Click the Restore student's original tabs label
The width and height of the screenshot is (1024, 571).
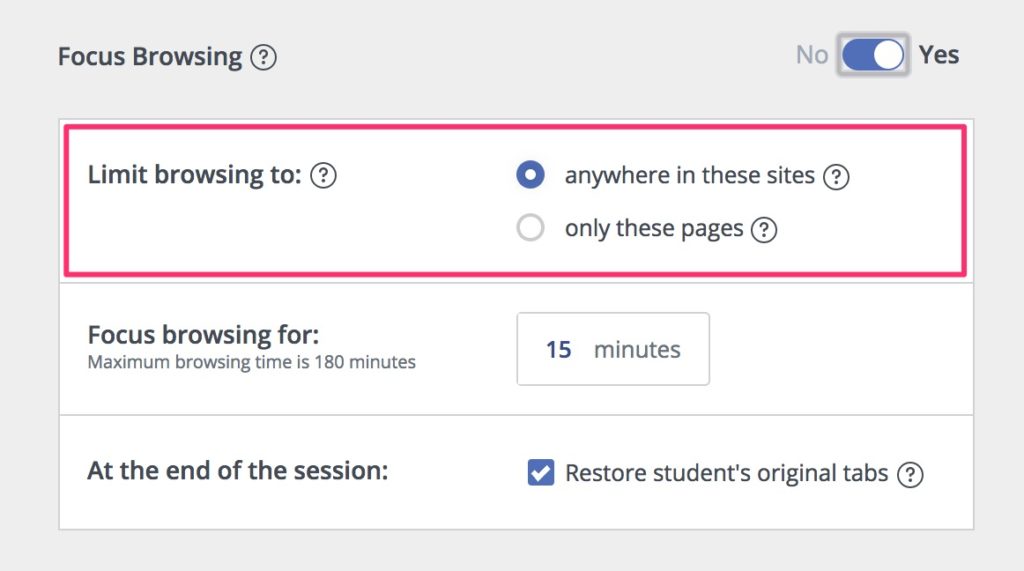point(726,473)
